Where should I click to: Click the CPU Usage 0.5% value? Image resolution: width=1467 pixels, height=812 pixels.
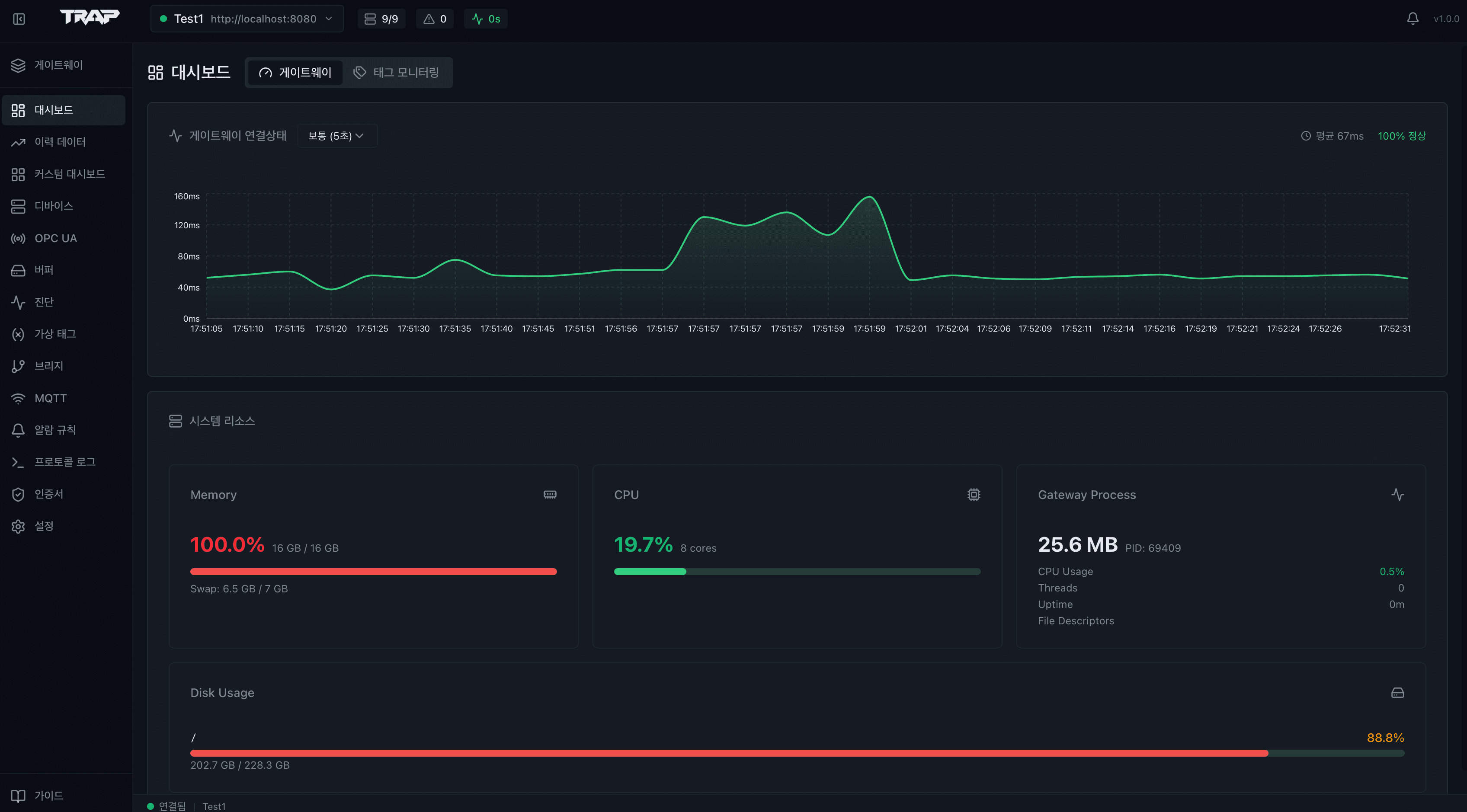click(x=1392, y=572)
